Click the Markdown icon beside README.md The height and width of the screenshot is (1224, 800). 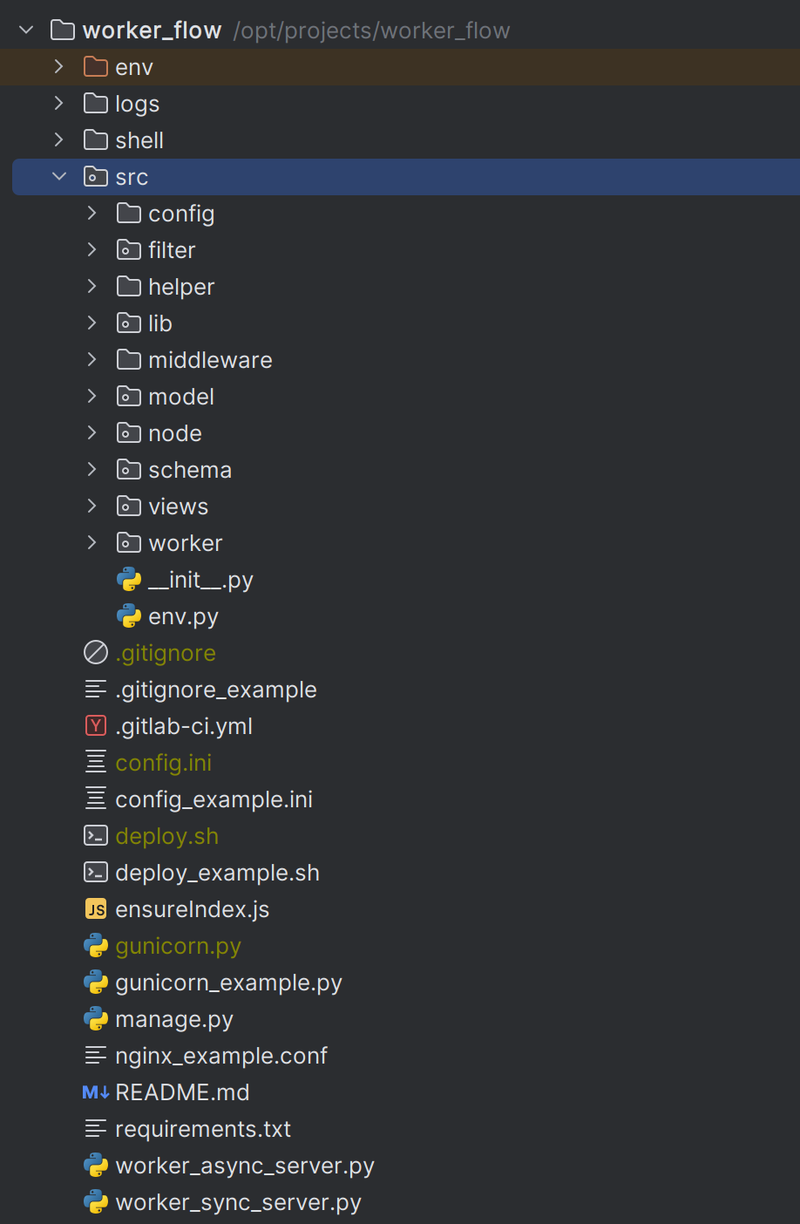pyautogui.click(x=96, y=1092)
